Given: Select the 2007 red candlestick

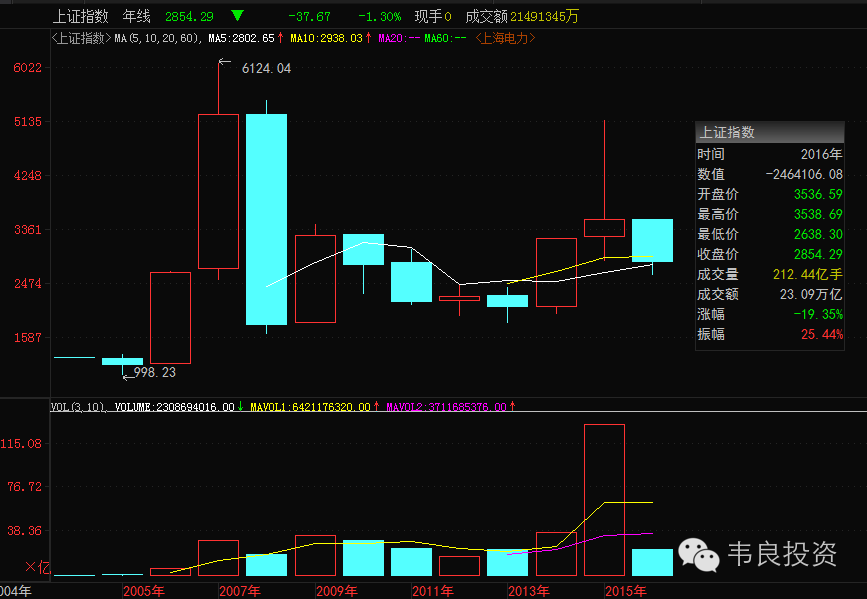Looking at the screenshot, I should [218, 191].
